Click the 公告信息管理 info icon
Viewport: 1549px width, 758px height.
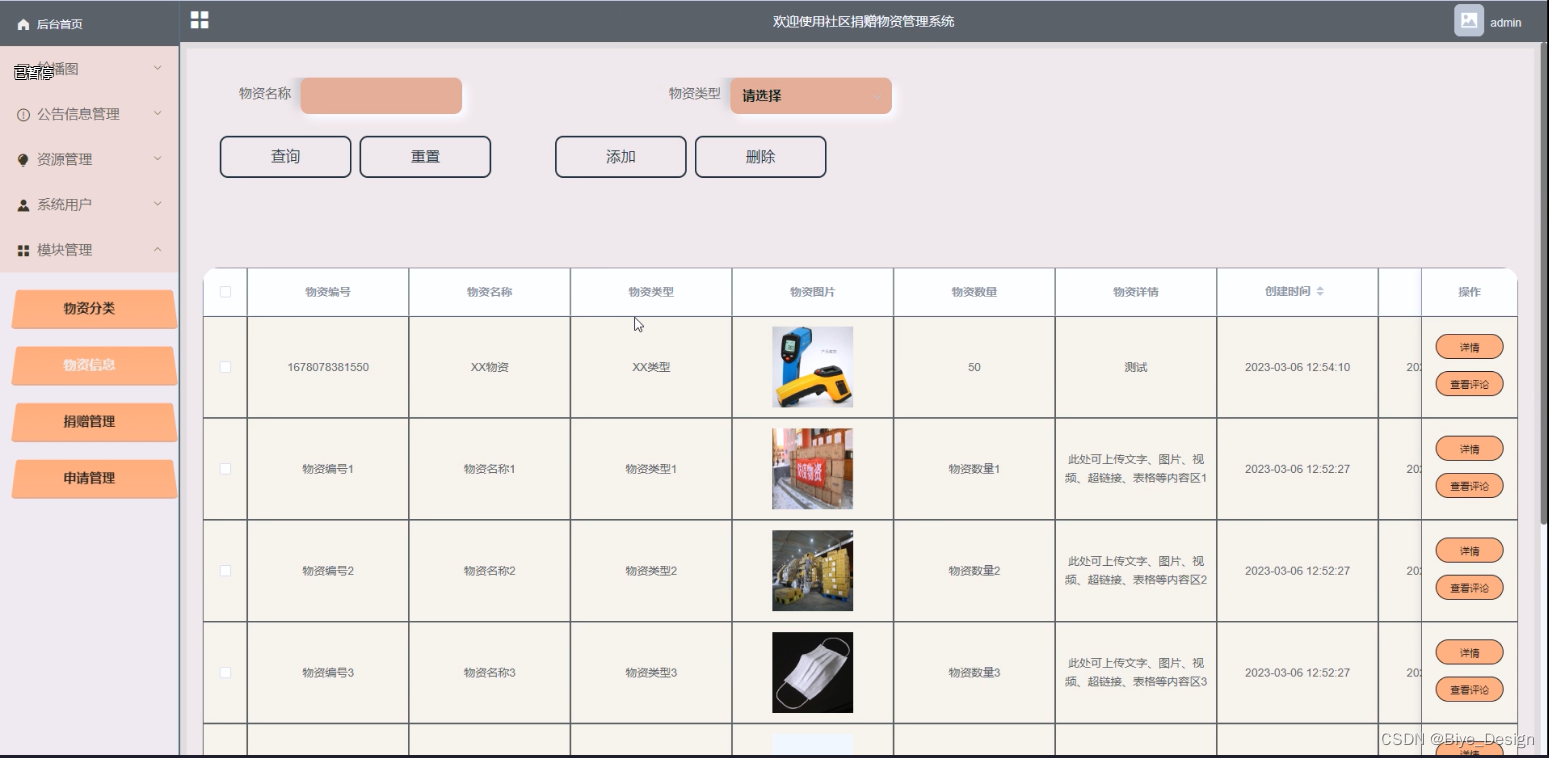click(x=23, y=115)
